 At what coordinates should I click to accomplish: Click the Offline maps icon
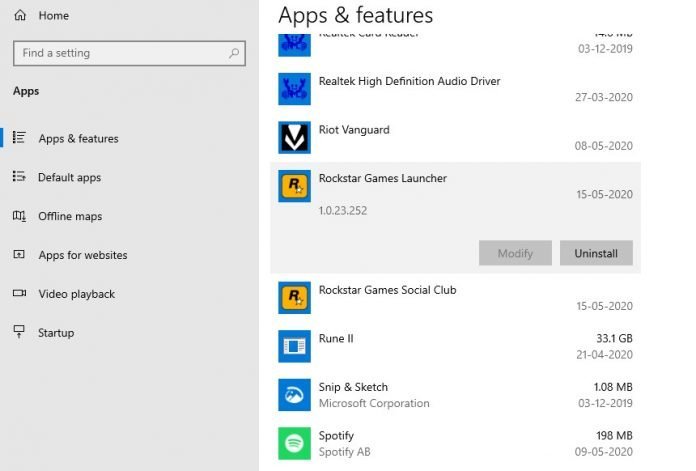point(19,216)
